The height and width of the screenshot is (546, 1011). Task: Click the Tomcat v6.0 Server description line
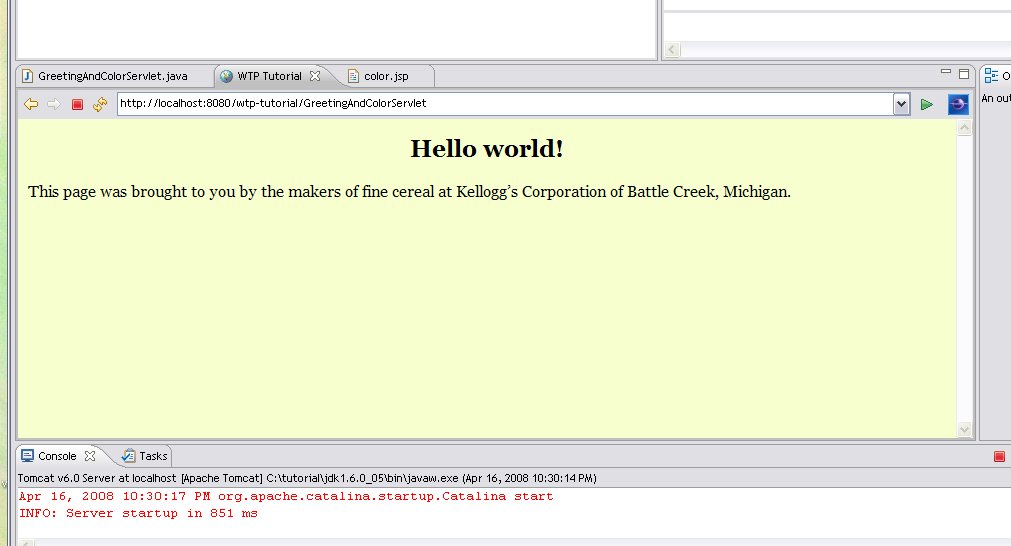307,478
